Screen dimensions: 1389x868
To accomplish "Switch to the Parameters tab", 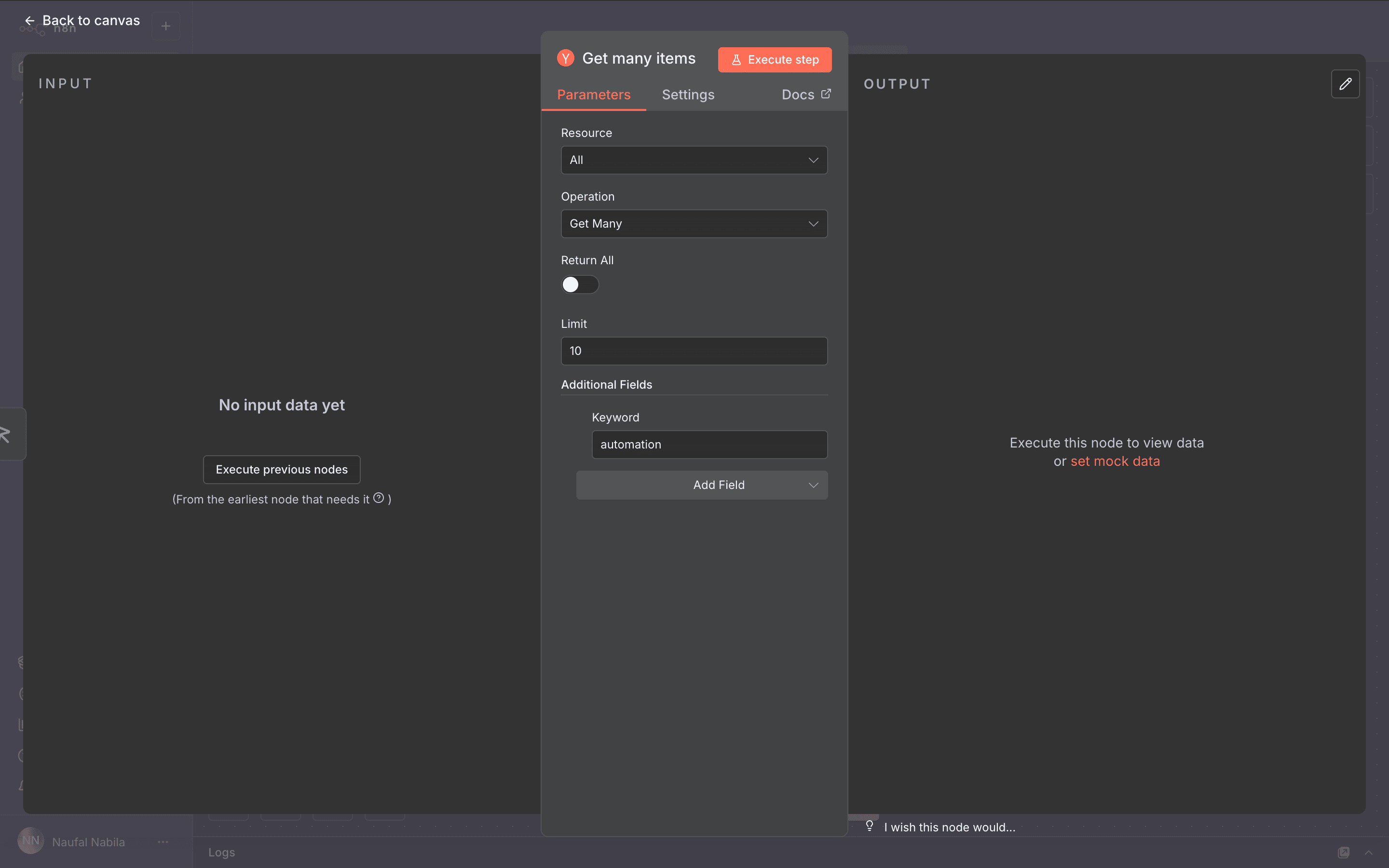I will 594,95.
